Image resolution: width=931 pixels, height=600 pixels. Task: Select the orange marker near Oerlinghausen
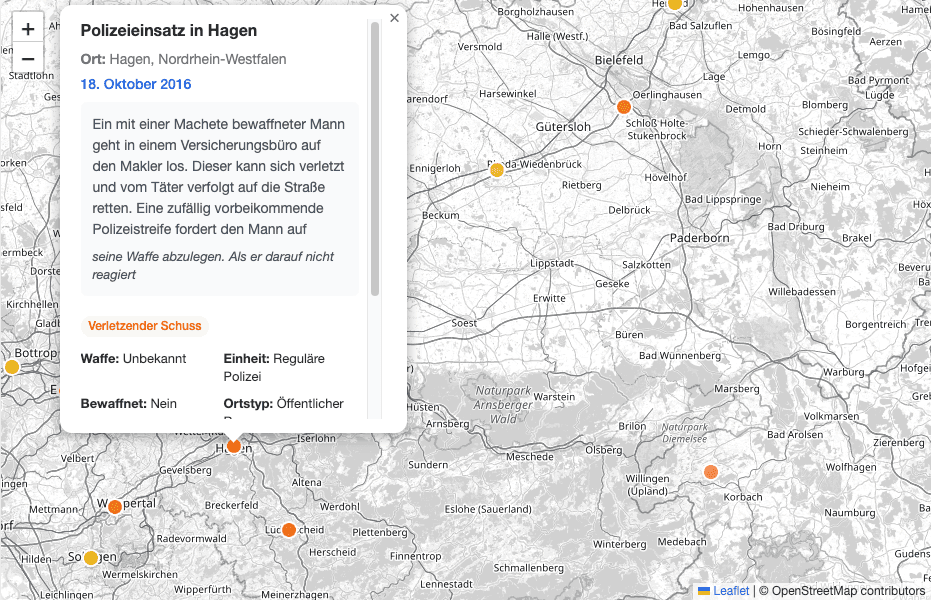(x=624, y=104)
